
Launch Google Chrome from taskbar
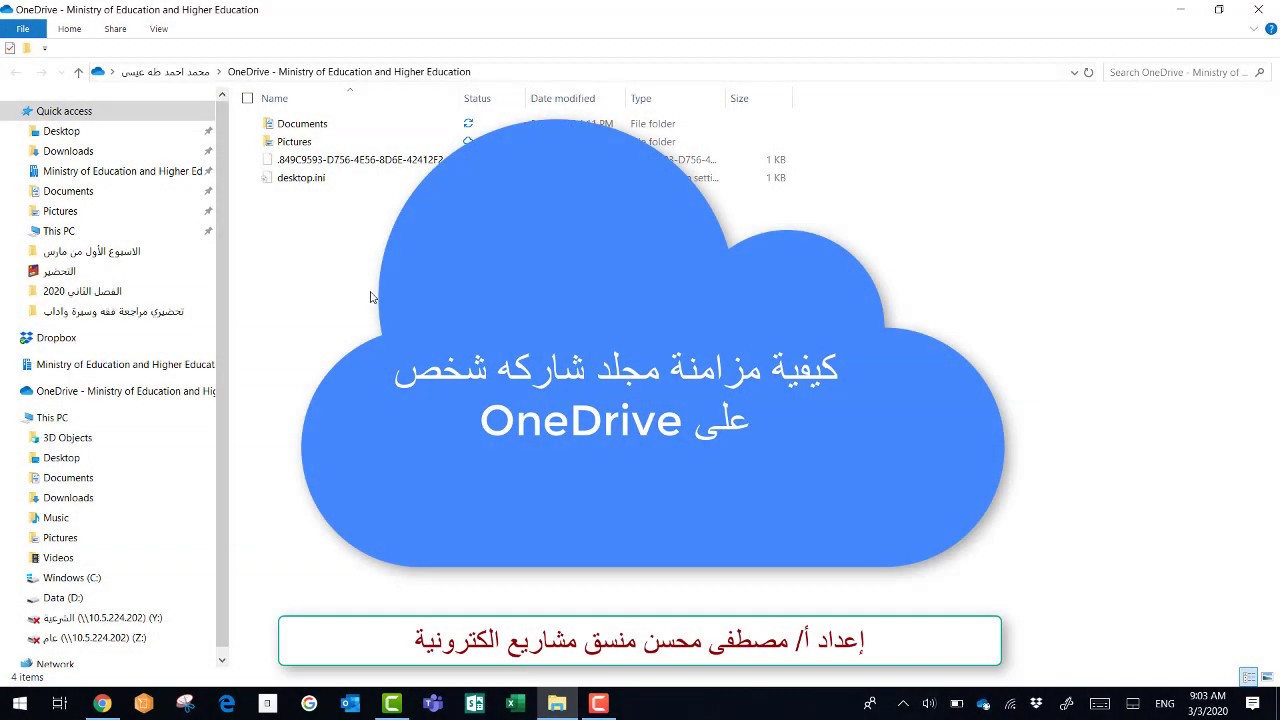[x=102, y=704]
